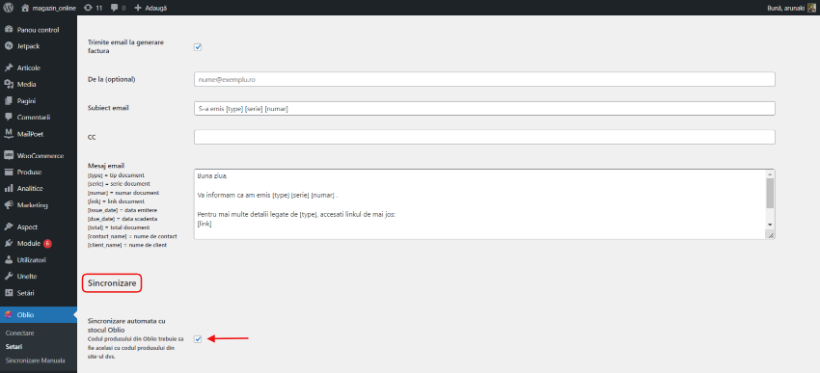Expand the Adaugă new content menu
Viewport: 820px width, 373px height.
click(151, 8)
